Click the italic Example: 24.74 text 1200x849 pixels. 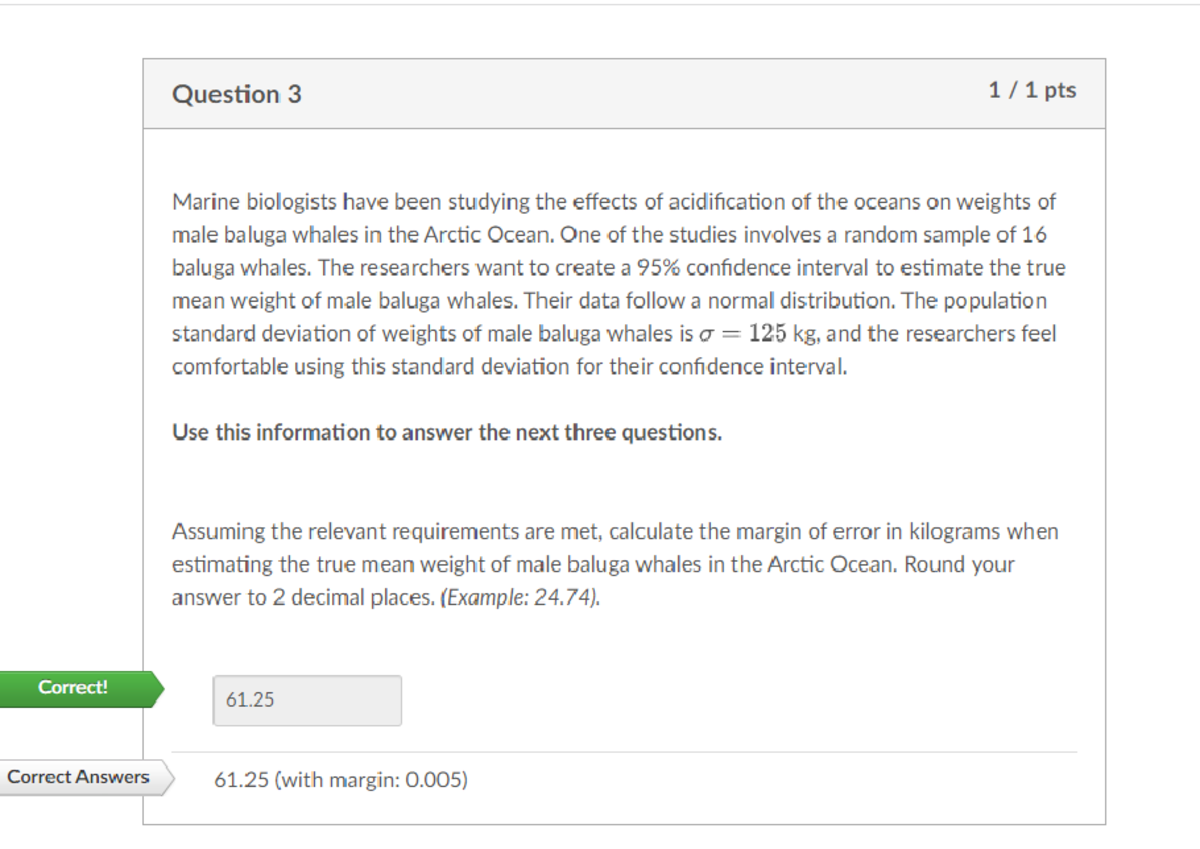click(521, 598)
